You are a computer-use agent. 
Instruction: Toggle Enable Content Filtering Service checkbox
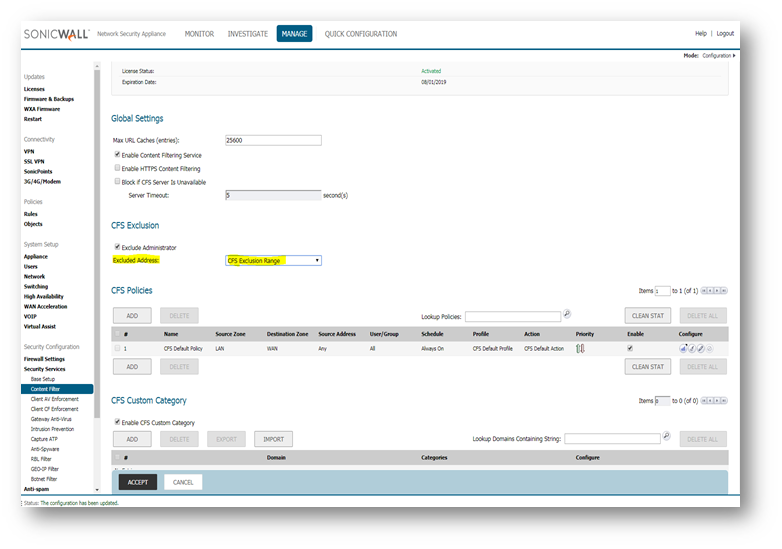pos(117,155)
